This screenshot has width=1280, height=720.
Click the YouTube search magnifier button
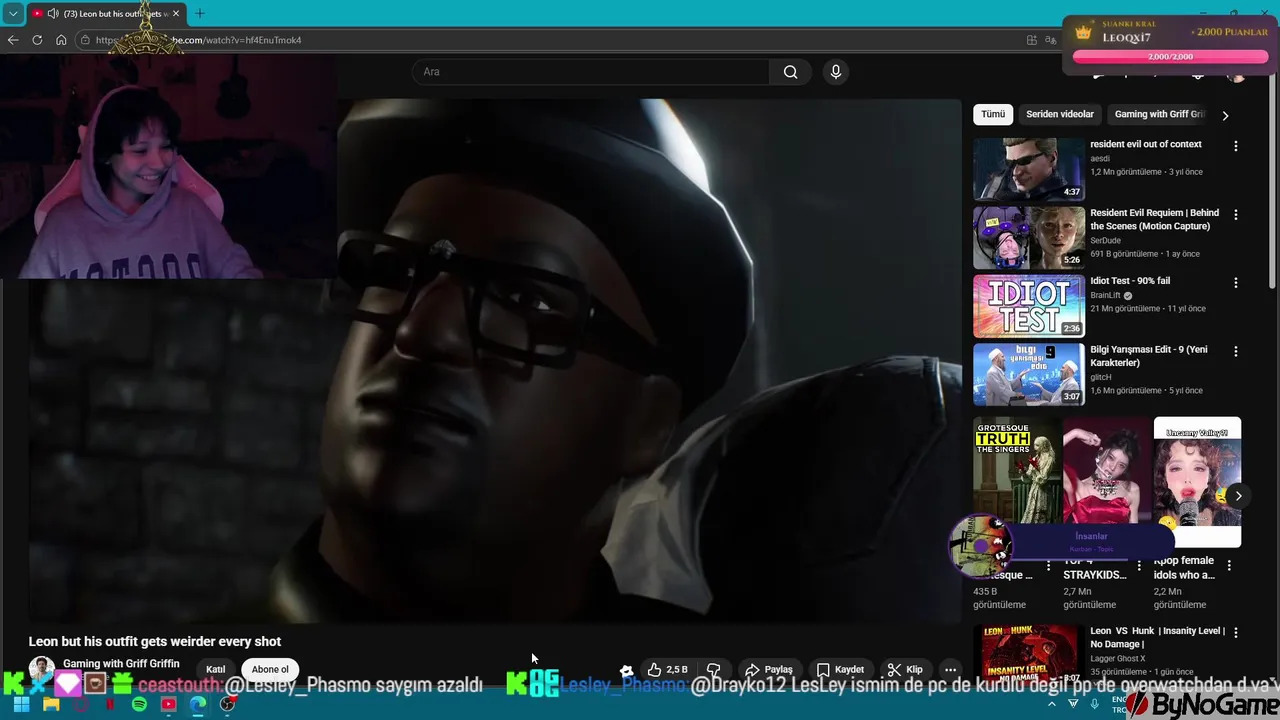[790, 72]
